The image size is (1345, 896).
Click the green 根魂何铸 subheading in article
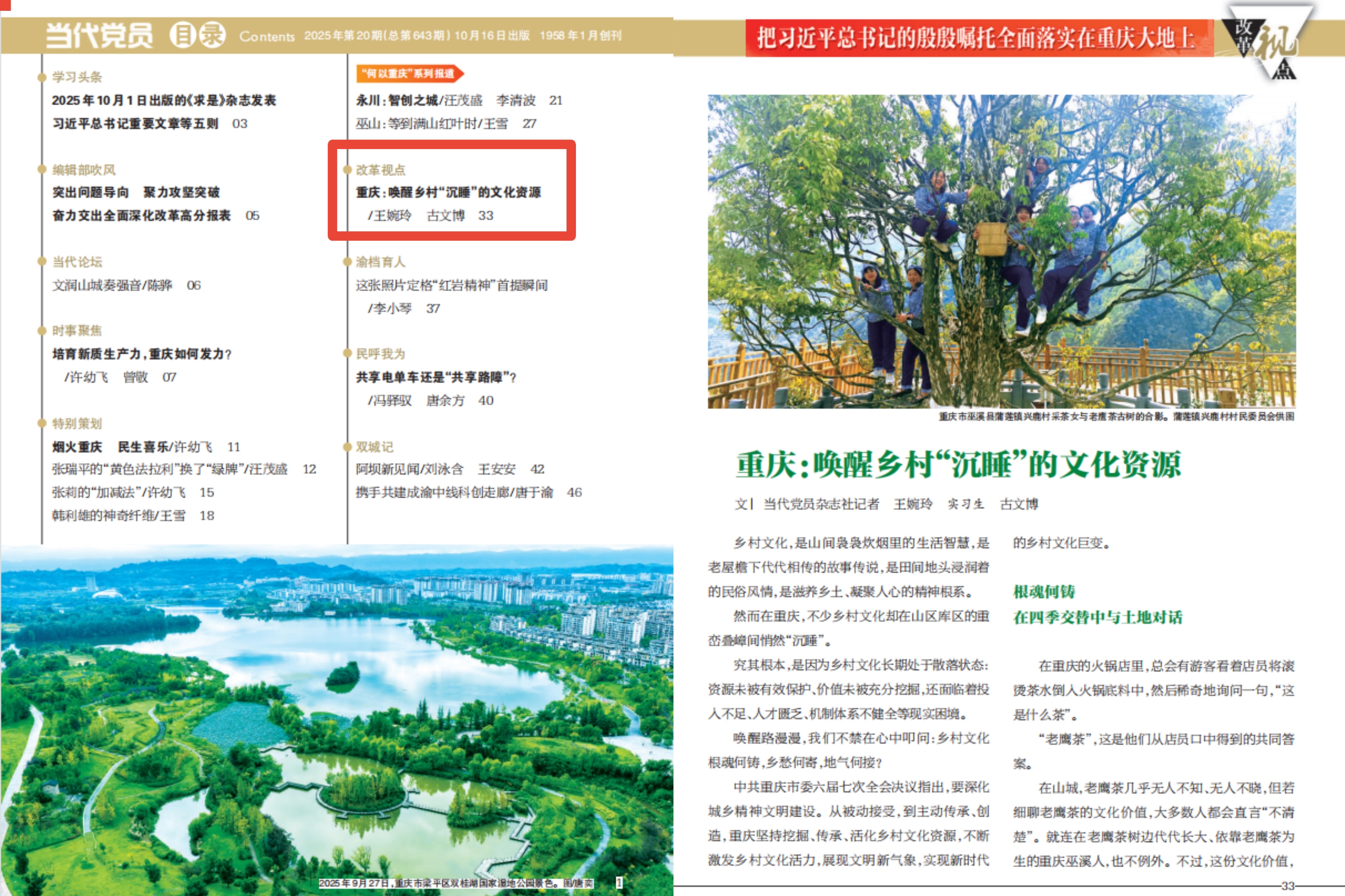point(1044,591)
